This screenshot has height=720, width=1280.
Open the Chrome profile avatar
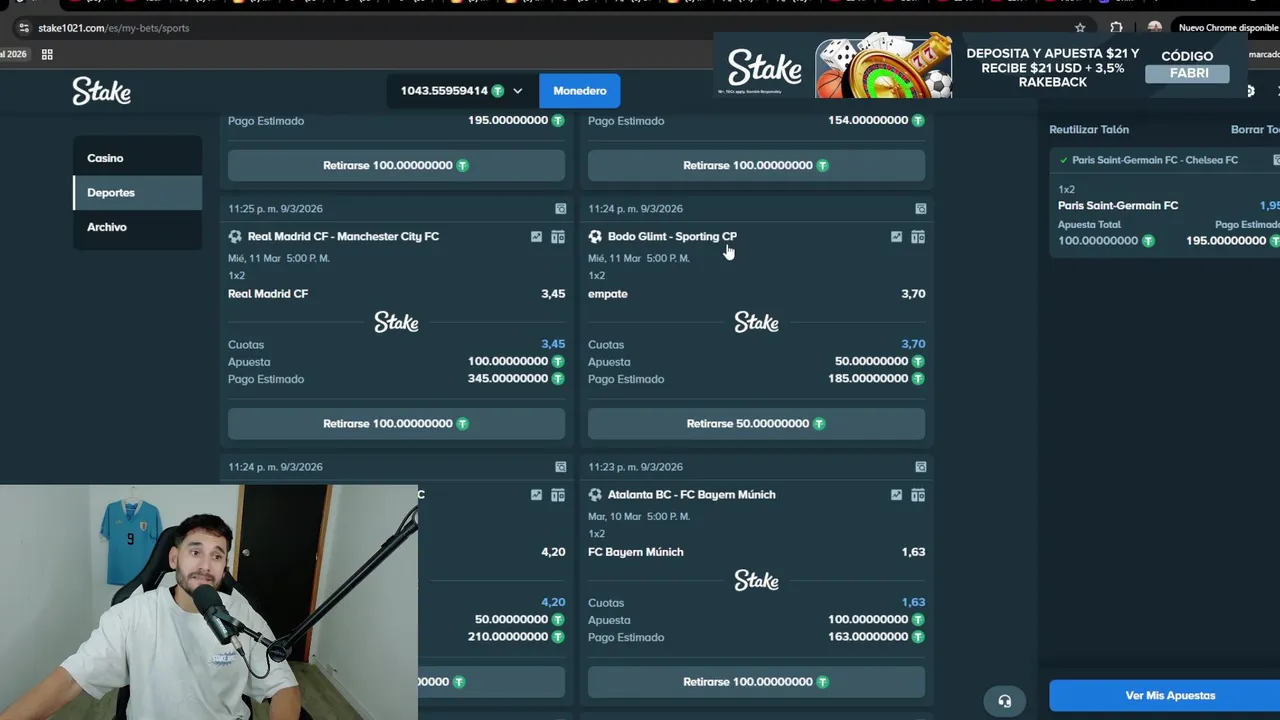pos(1155,28)
